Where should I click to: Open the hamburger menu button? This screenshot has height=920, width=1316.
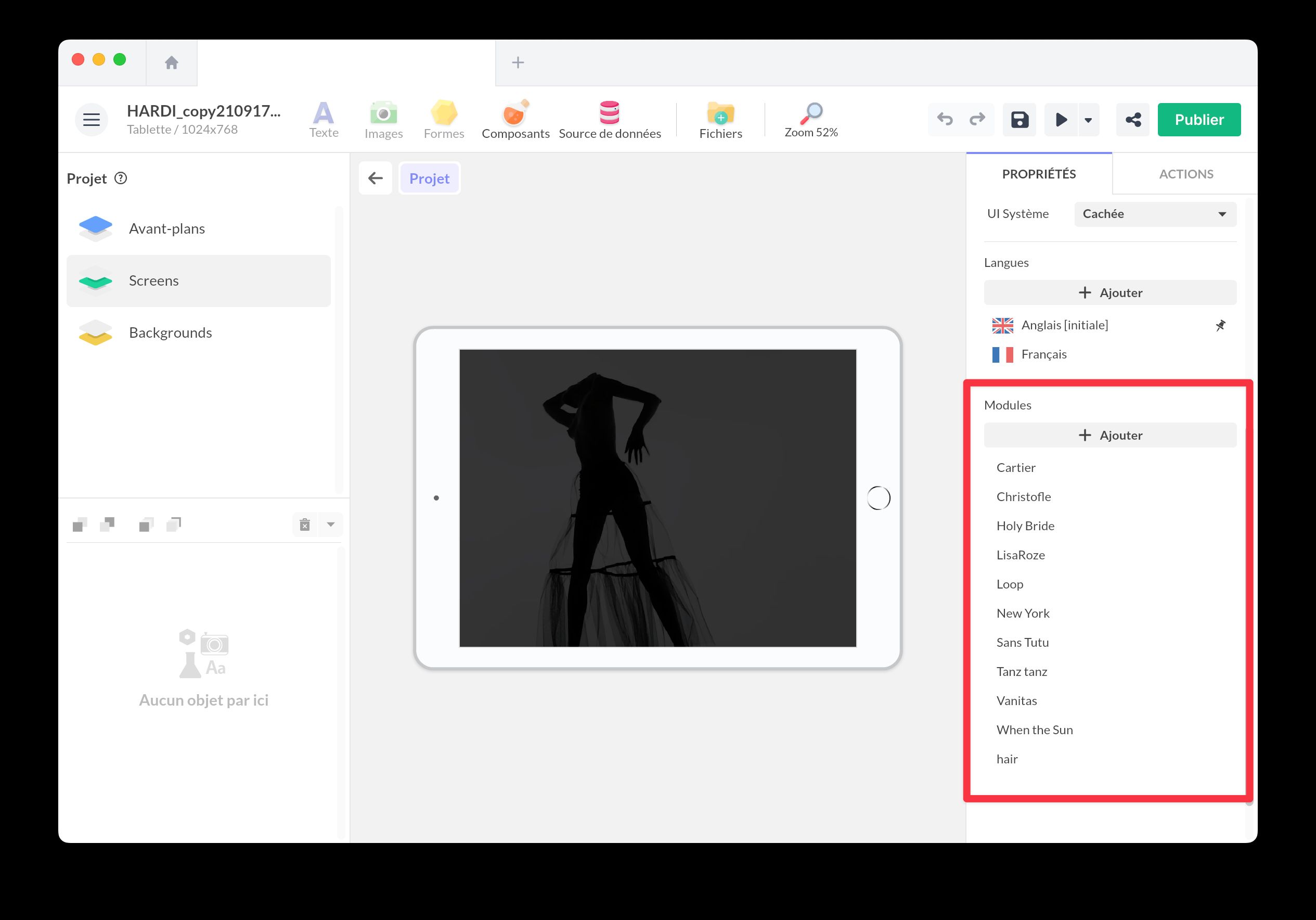[x=91, y=120]
